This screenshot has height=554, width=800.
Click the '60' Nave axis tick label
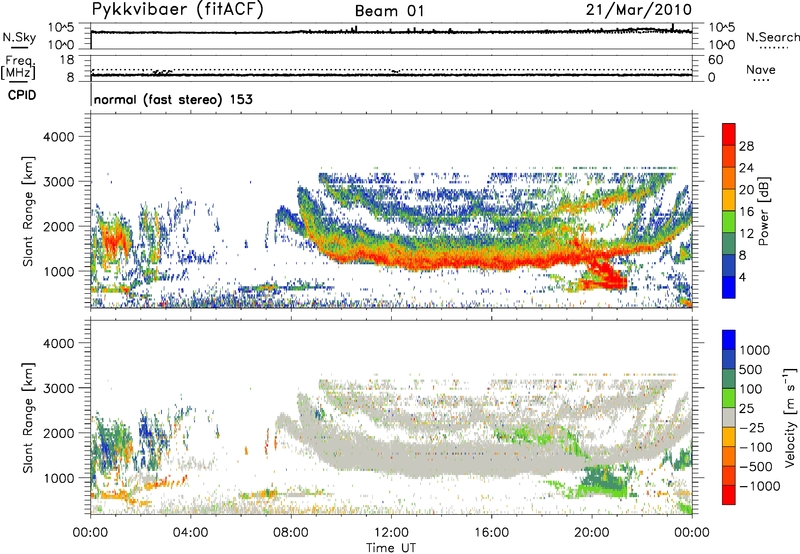[x=715, y=60]
